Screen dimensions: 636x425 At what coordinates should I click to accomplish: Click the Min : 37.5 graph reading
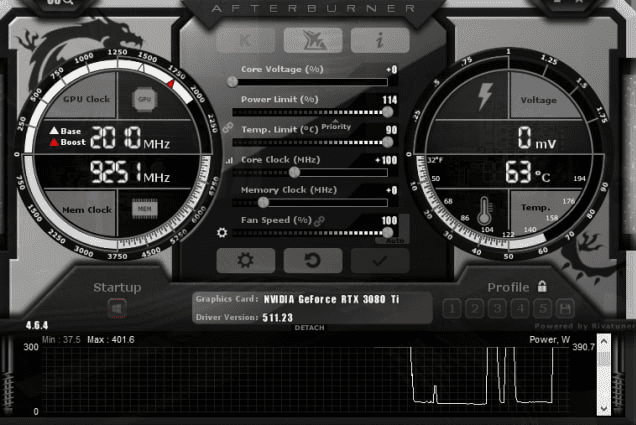[x=61, y=340]
